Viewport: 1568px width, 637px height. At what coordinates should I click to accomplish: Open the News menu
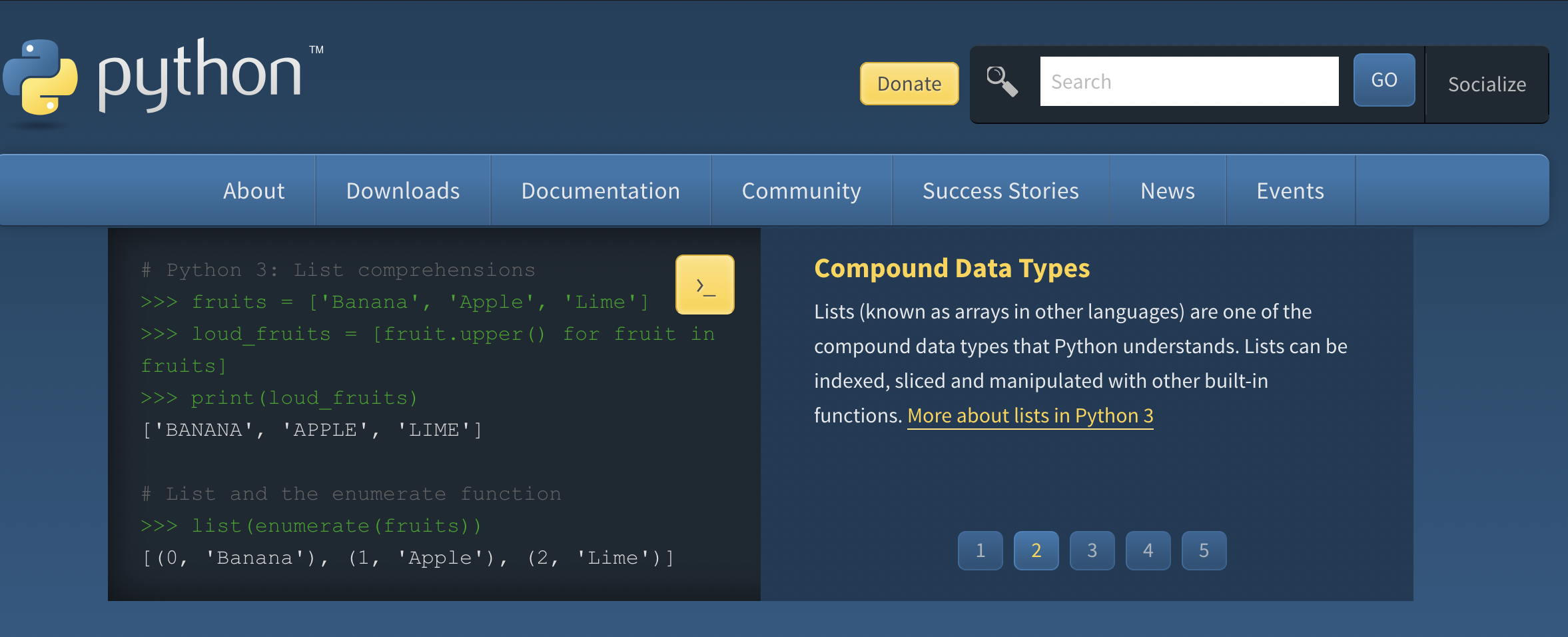point(1168,191)
